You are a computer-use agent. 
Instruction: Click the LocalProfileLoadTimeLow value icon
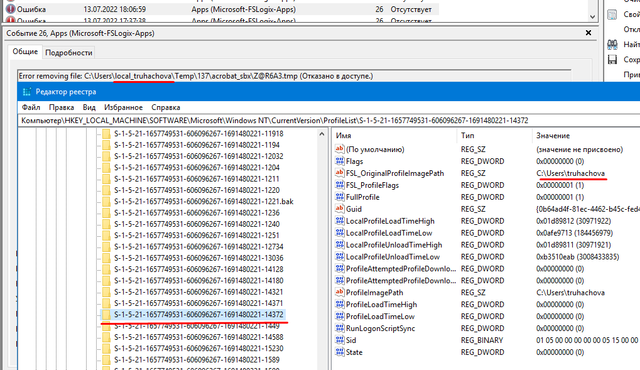340,233
